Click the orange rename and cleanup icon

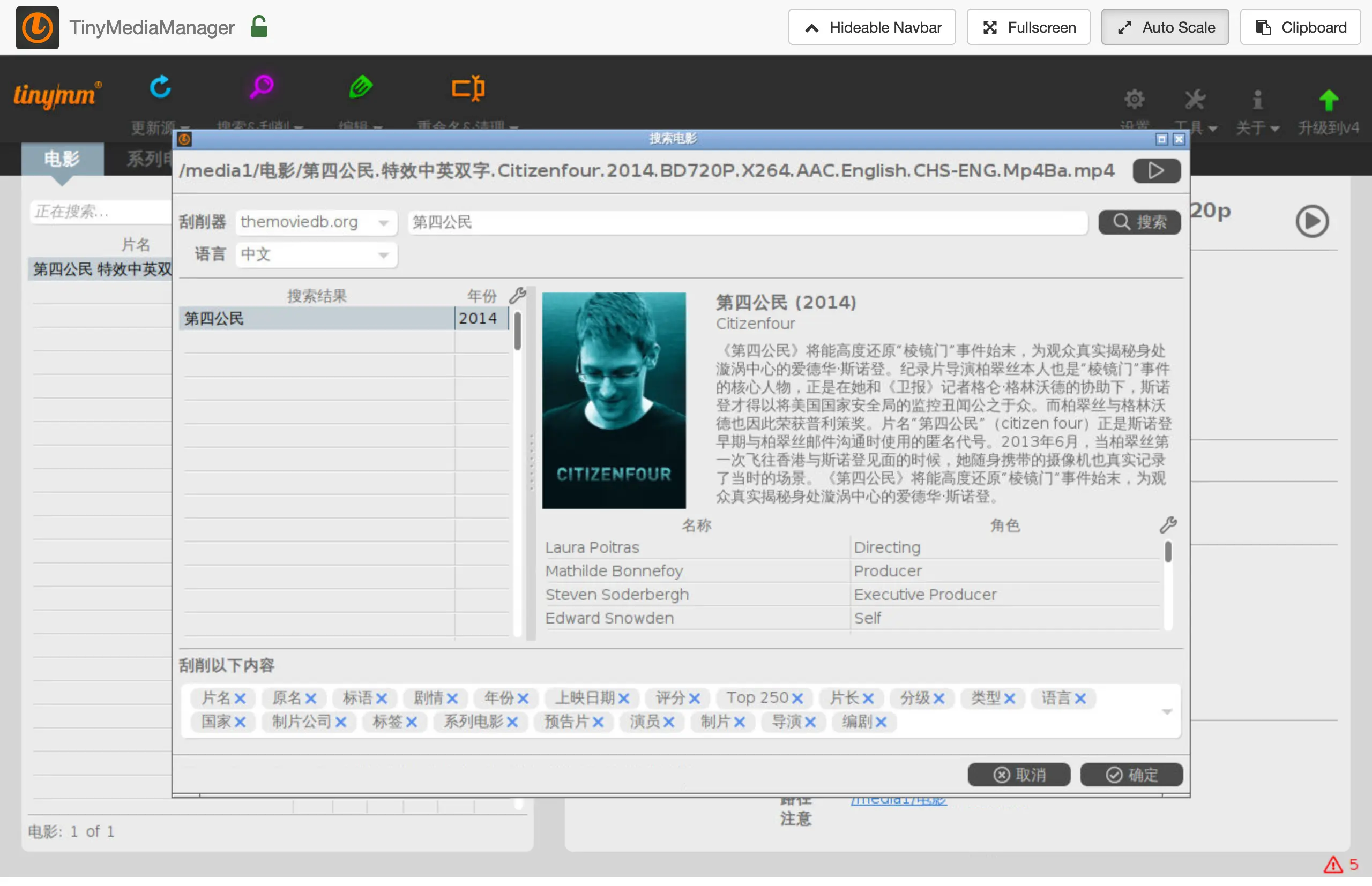[468, 88]
